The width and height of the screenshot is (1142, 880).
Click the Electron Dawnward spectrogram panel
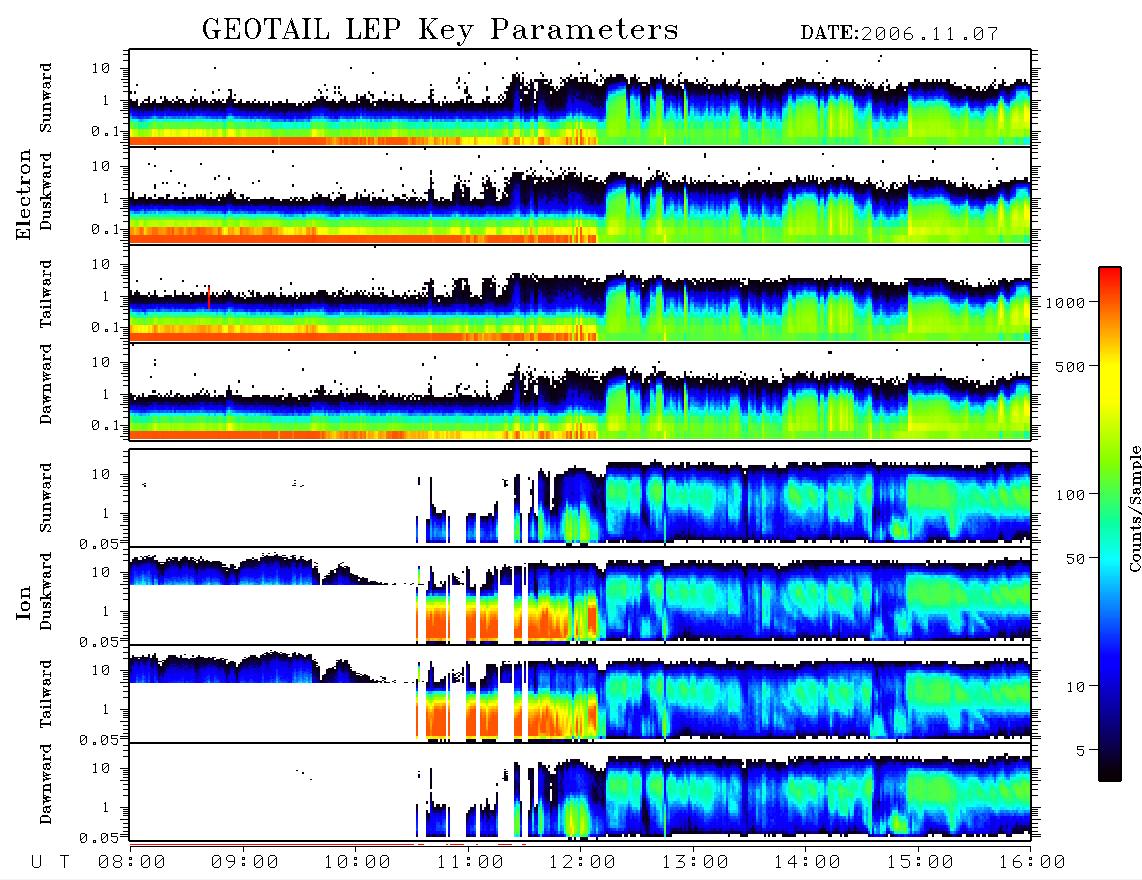coord(580,392)
